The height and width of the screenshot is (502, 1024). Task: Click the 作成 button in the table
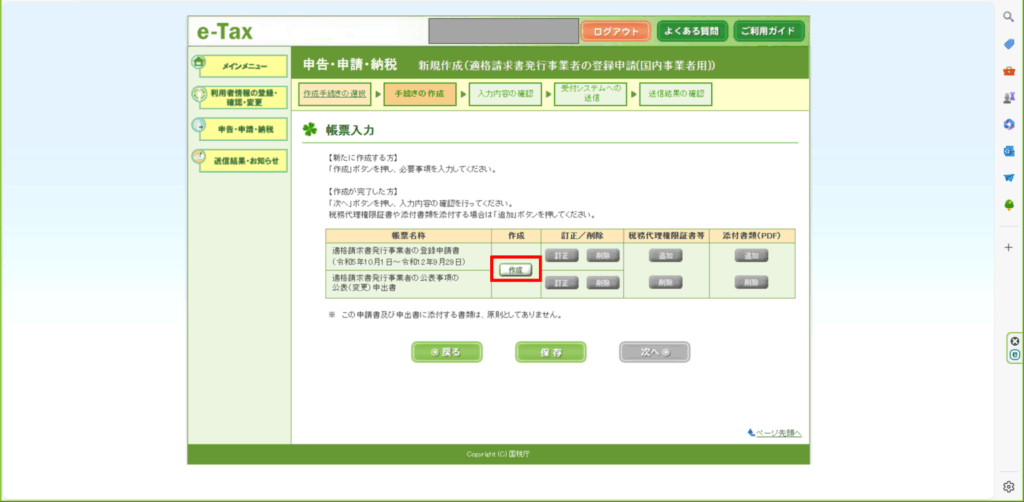[516, 270]
